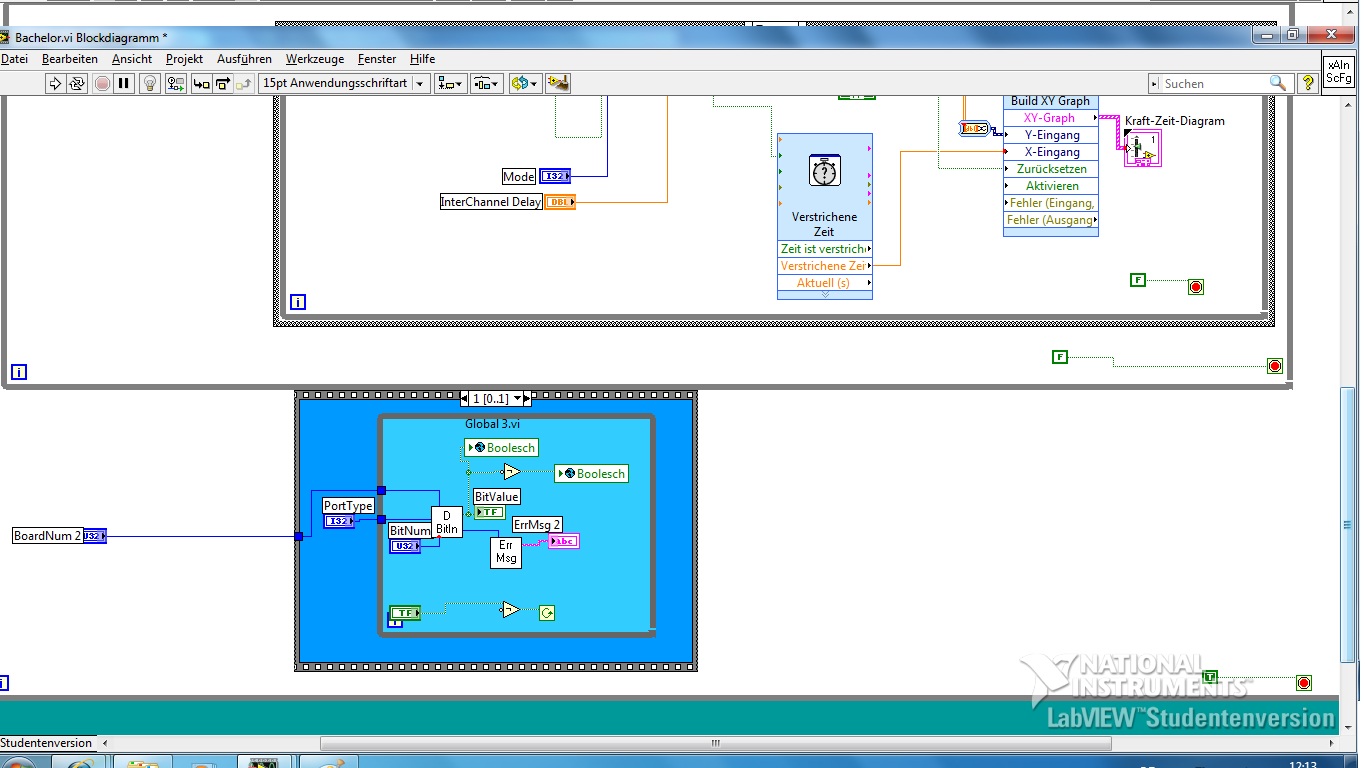The height and width of the screenshot is (768, 1366).
Task: Click the Step Into toolbar button
Action: 201,83
